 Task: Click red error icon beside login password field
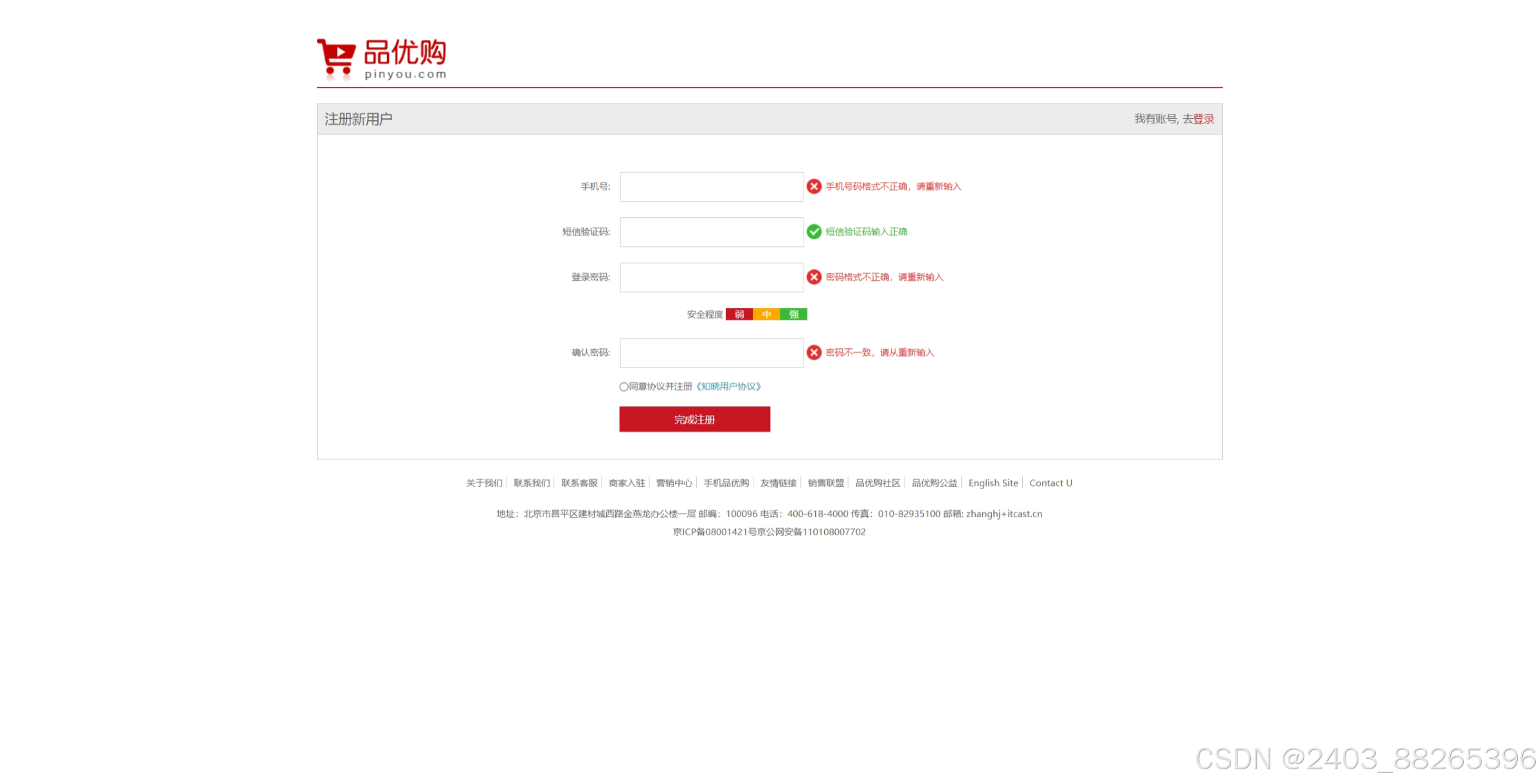[x=814, y=277]
